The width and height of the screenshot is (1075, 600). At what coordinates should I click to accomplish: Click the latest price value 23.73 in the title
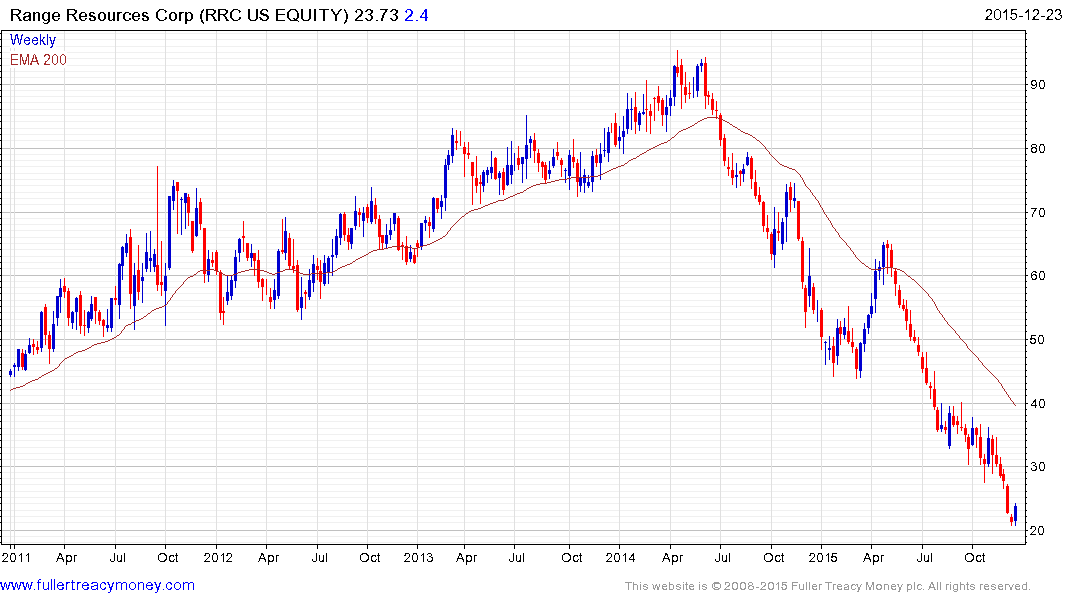click(380, 15)
